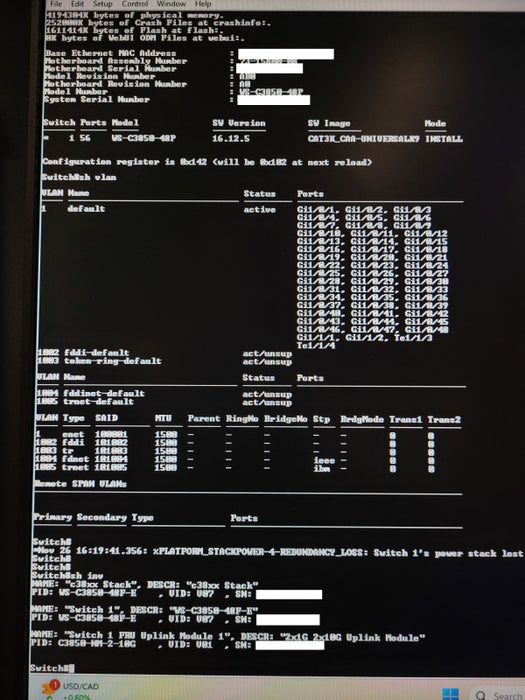Click the 'Secondary' column header
Image resolution: width=525 pixels, height=700 pixels.
(102, 517)
